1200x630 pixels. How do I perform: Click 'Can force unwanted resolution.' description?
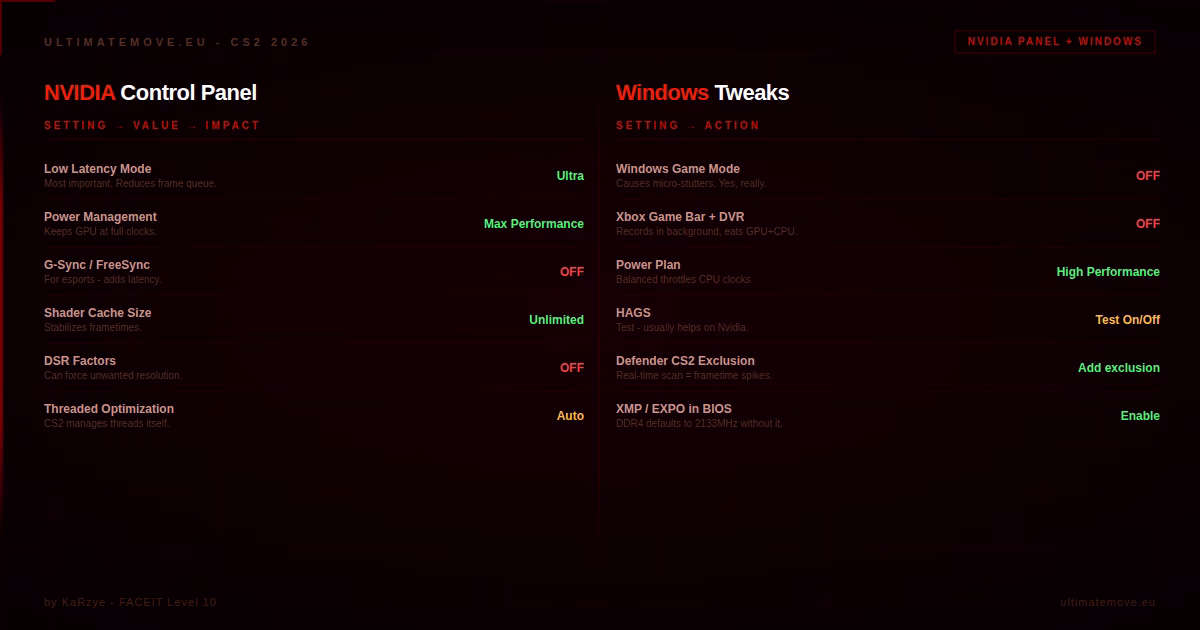click(x=113, y=376)
